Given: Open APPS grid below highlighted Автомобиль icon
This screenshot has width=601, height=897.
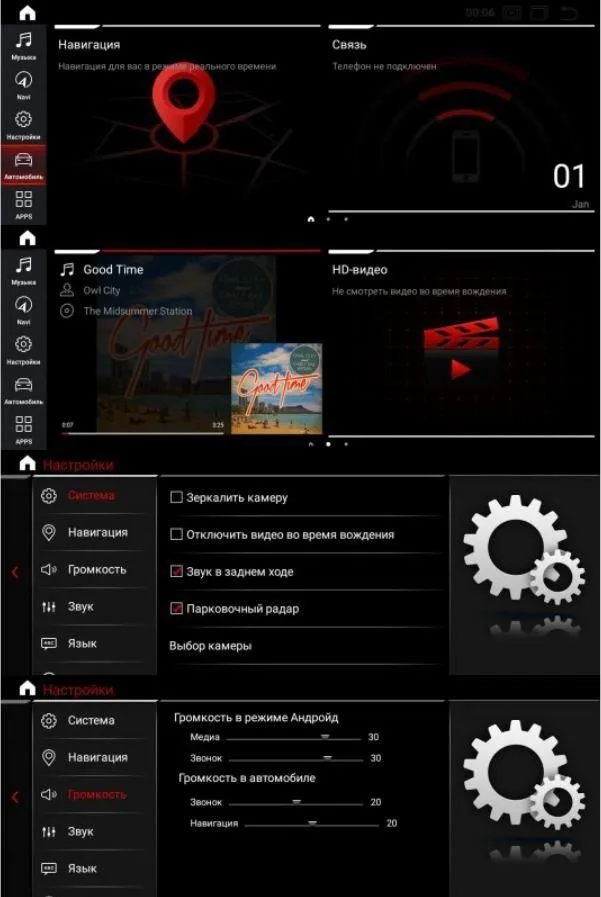Looking at the screenshot, I should click(x=23, y=204).
